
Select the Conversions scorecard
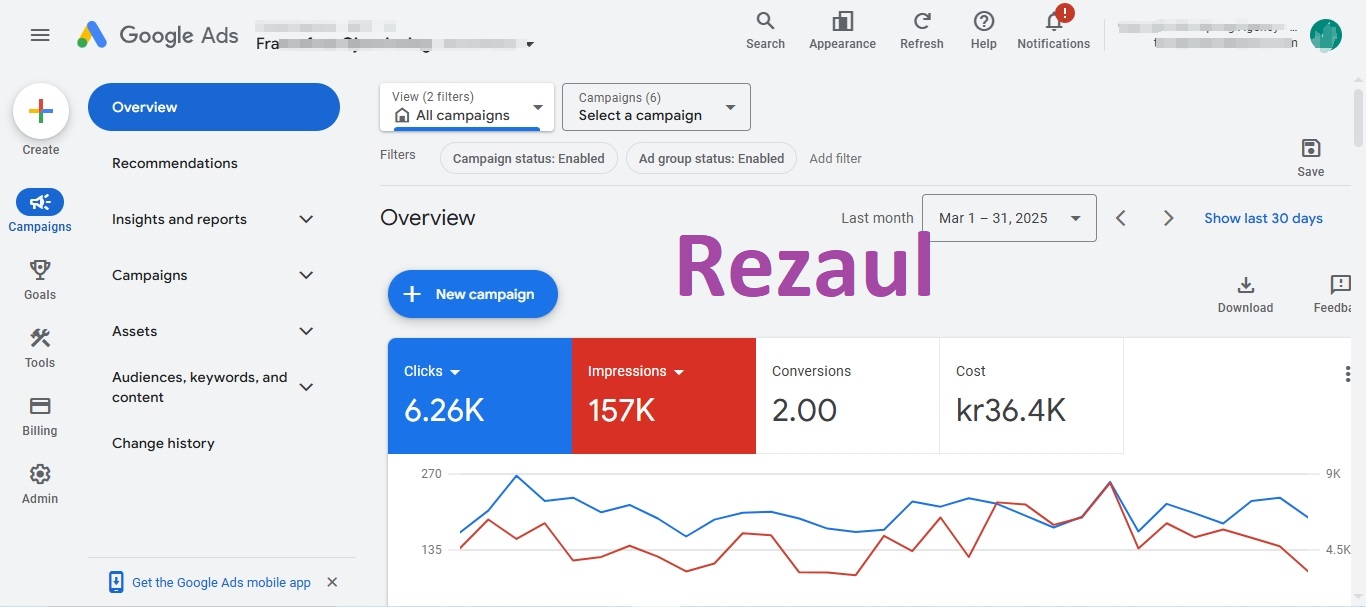click(847, 396)
